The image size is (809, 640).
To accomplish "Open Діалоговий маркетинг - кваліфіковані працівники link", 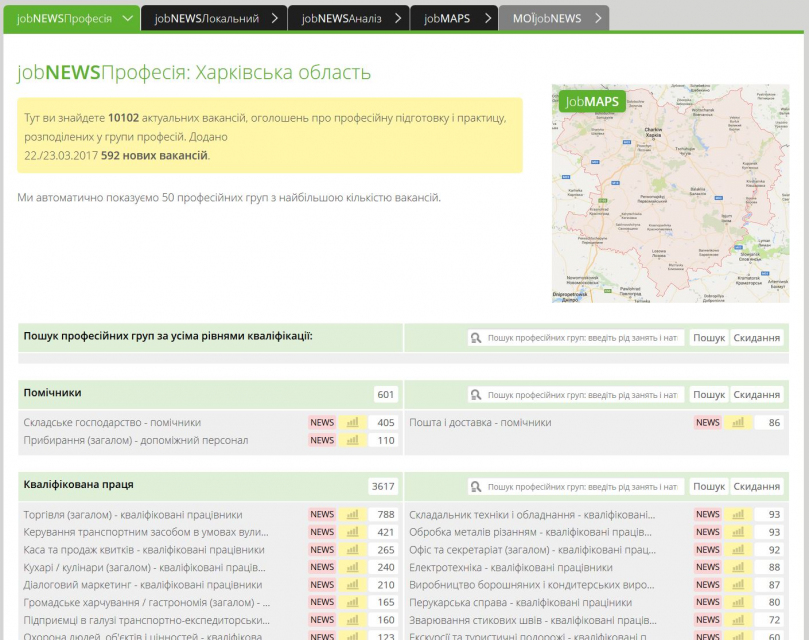I will [x=142, y=585].
